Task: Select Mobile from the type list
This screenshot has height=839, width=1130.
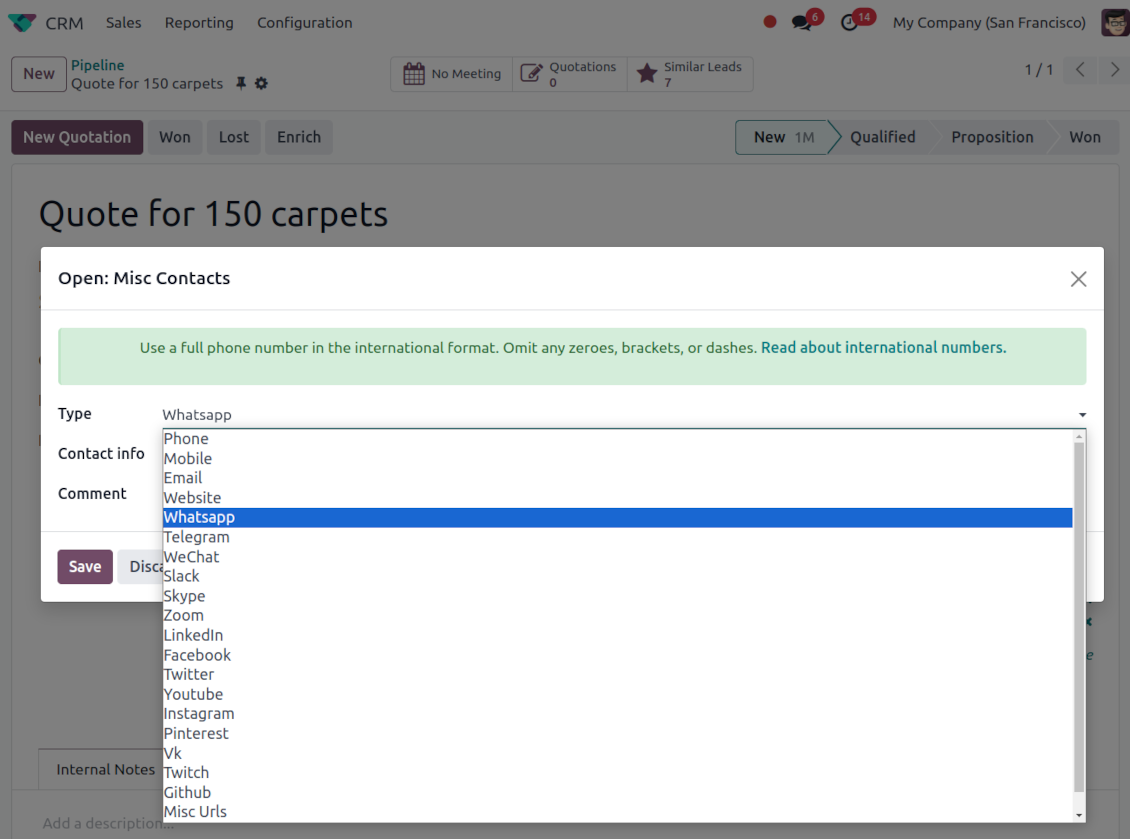Action: pyautogui.click(x=618, y=458)
